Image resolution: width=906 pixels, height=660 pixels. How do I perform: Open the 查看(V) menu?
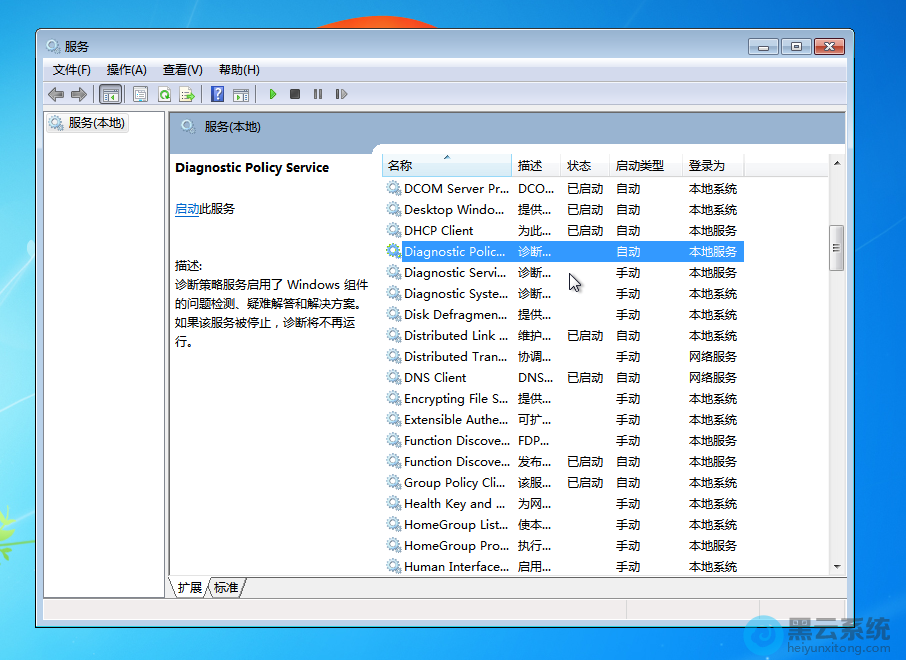(x=182, y=70)
